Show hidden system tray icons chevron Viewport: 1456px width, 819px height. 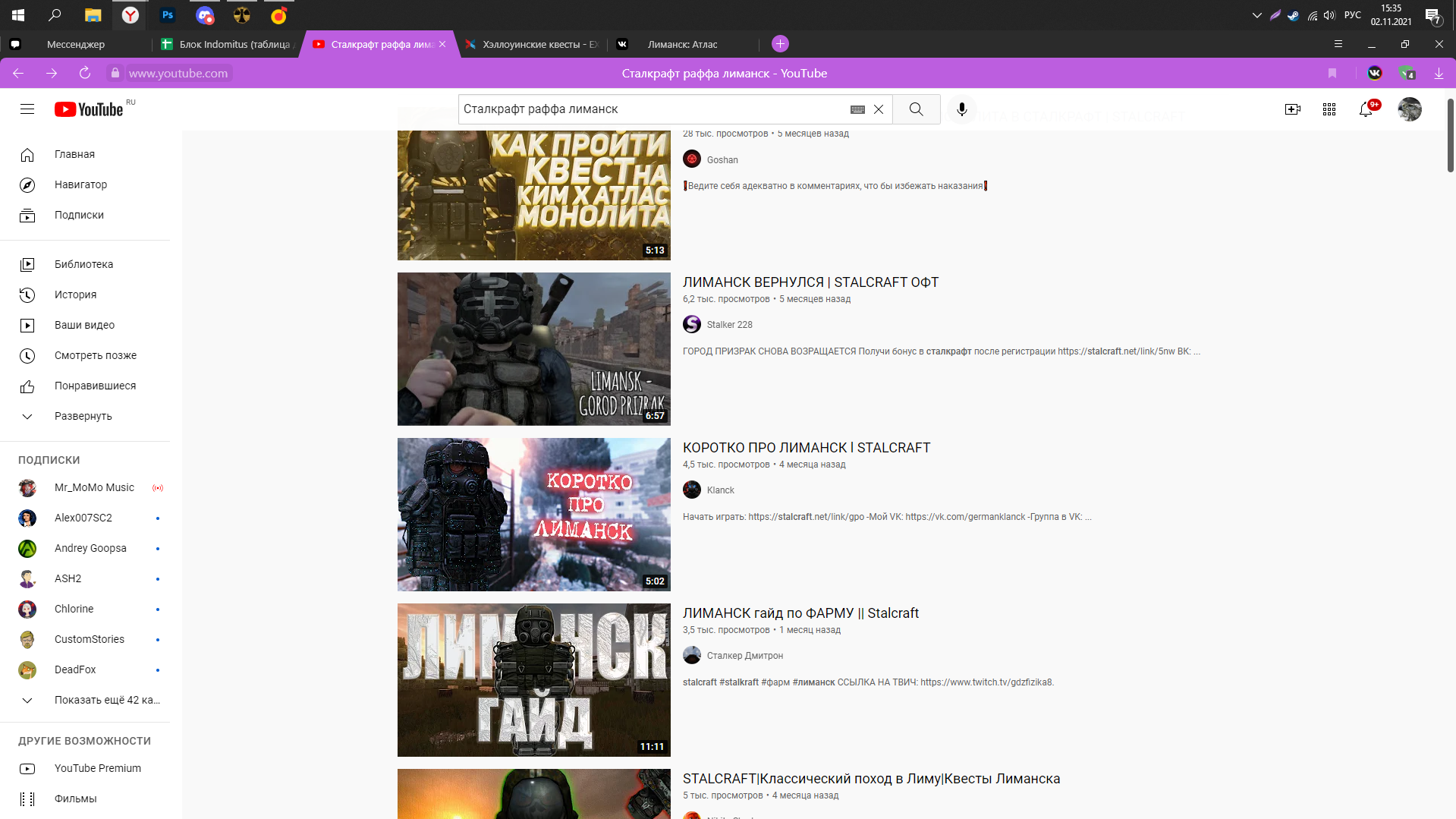click(x=1256, y=15)
